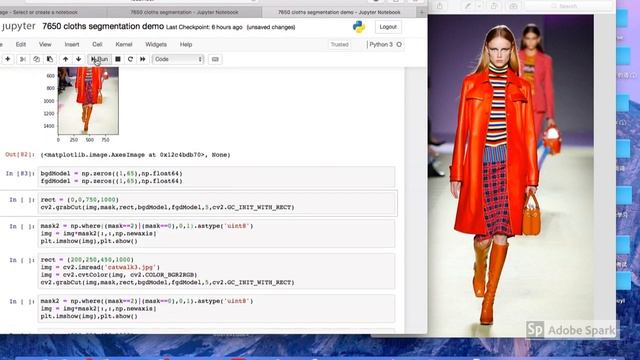The width and height of the screenshot is (640, 360).
Task: Move selected cell up arrow
Action: click(x=65, y=59)
